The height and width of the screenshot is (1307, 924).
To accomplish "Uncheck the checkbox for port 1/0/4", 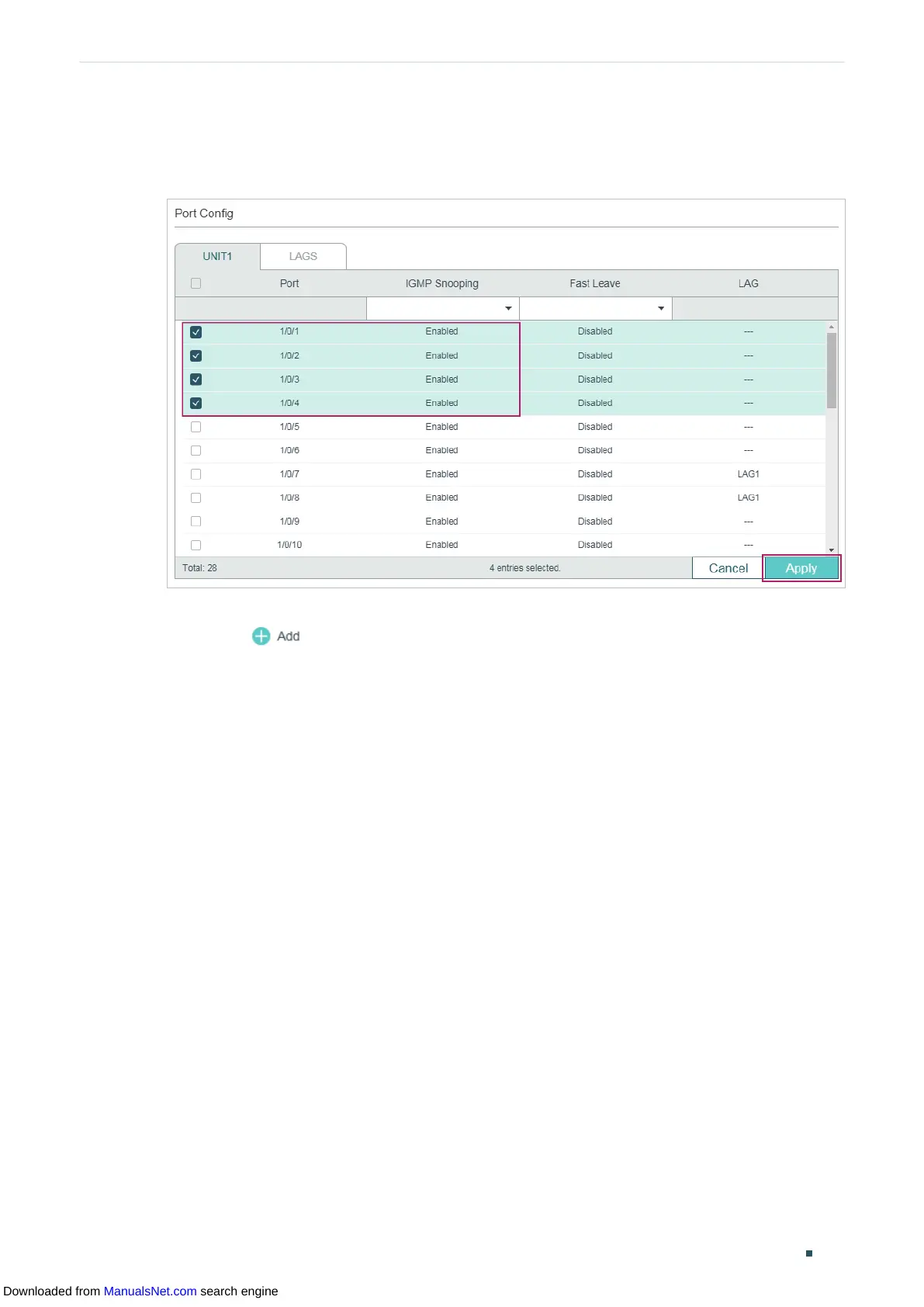I will pos(196,404).
